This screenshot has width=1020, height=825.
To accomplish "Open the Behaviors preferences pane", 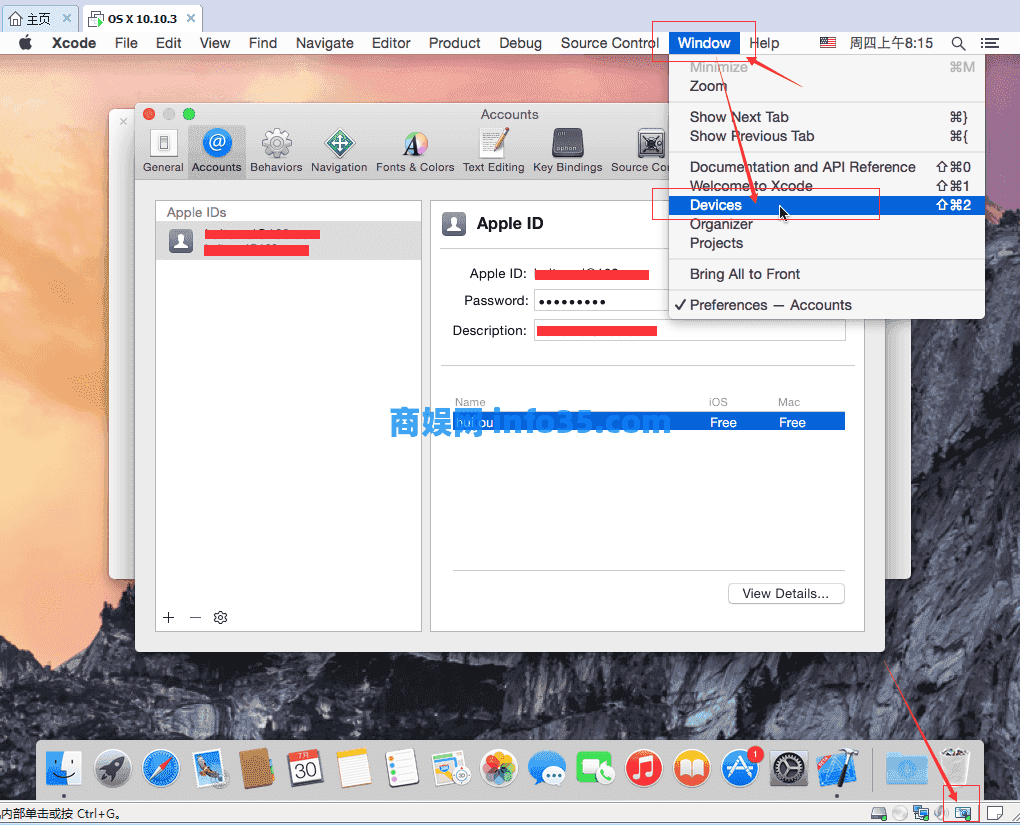I will click(276, 151).
